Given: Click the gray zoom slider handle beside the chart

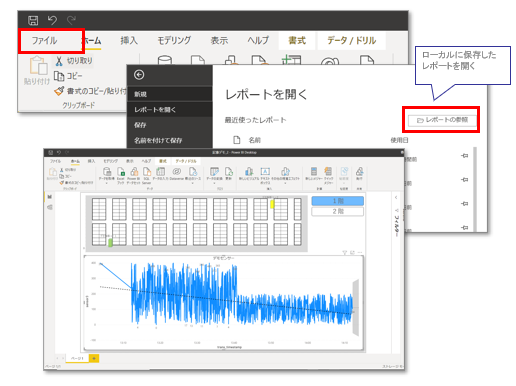Looking at the screenshot, I should (356, 307).
